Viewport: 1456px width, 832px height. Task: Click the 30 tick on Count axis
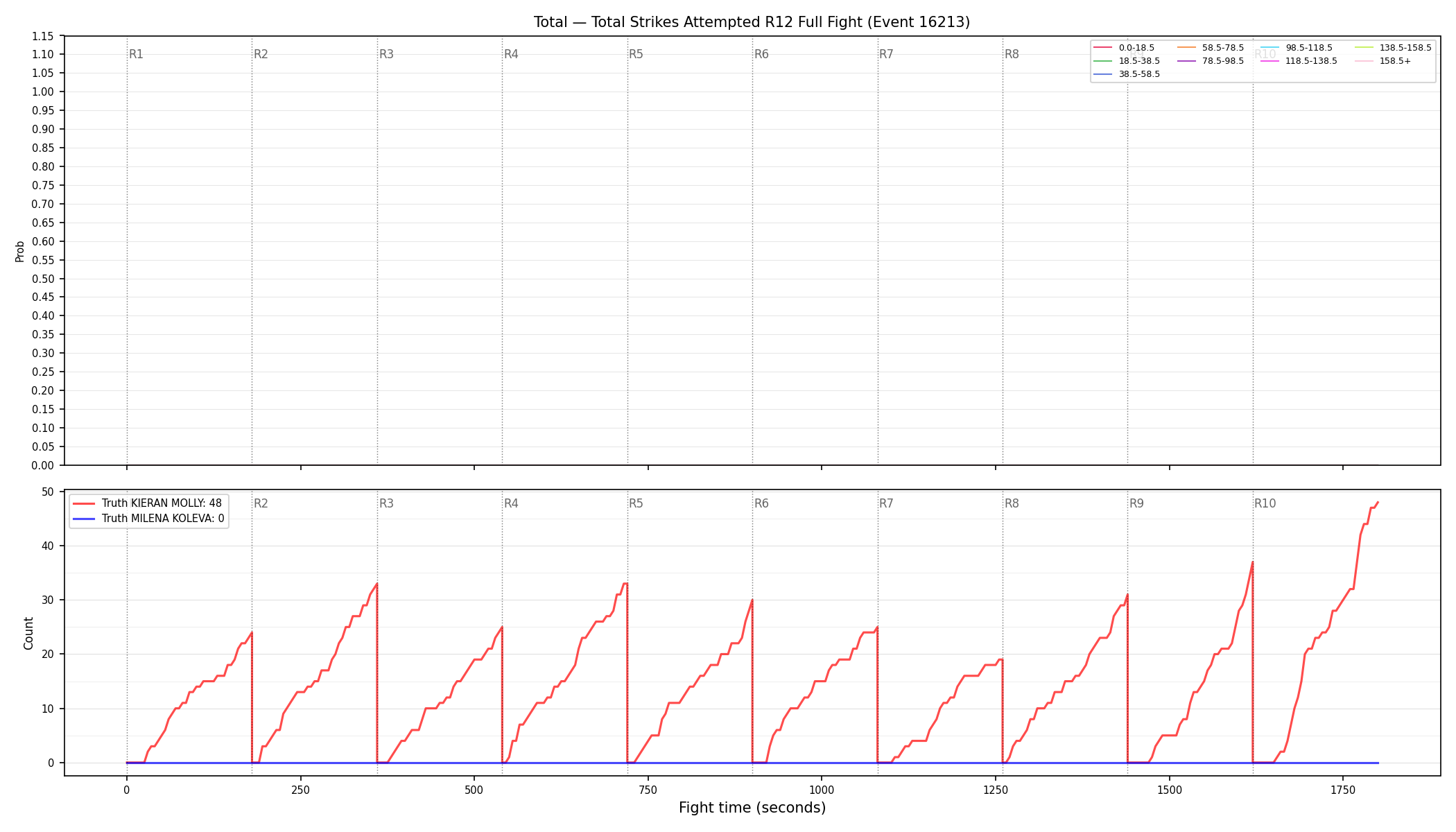tap(48, 600)
